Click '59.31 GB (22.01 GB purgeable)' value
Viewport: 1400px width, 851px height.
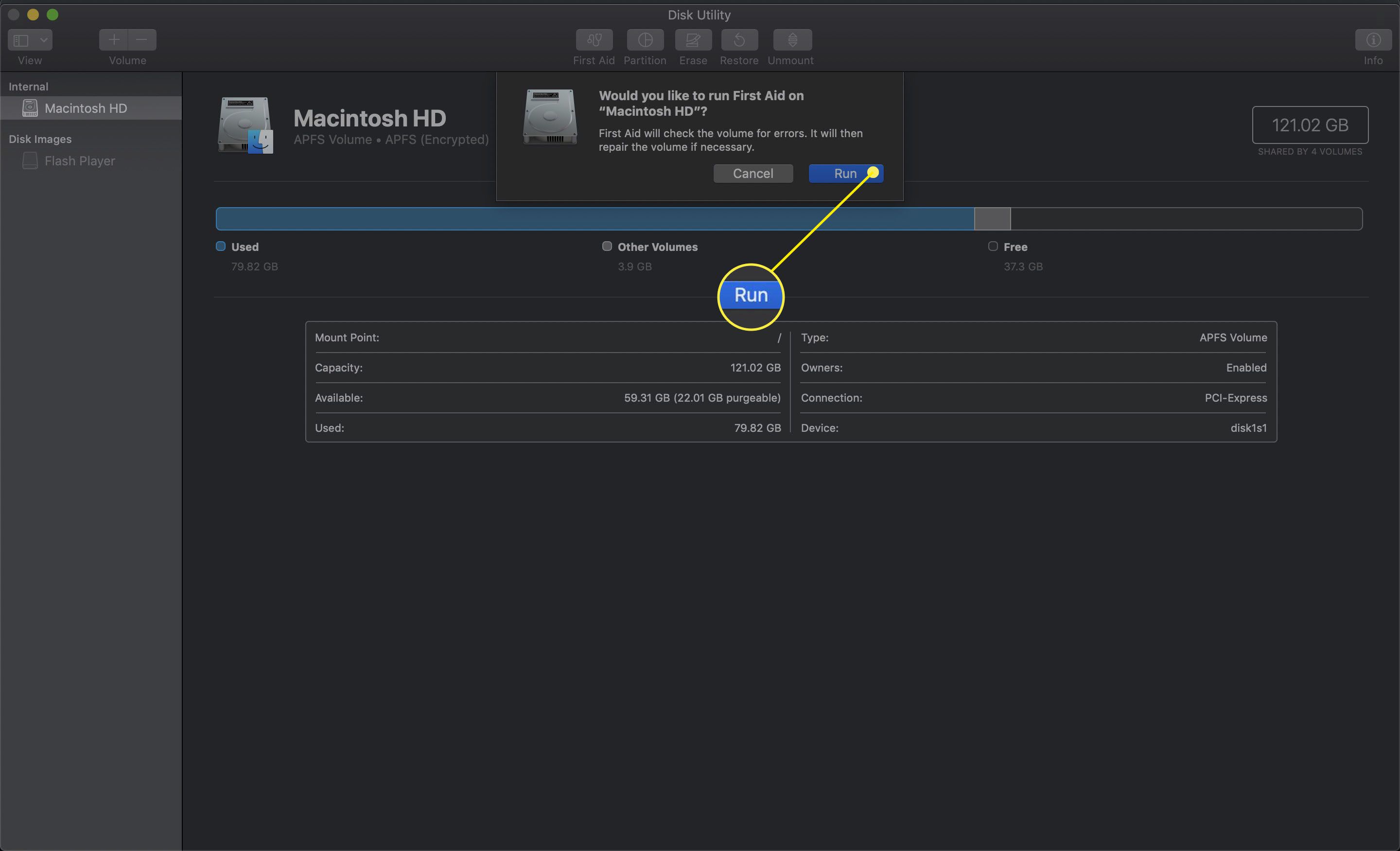point(702,398)
